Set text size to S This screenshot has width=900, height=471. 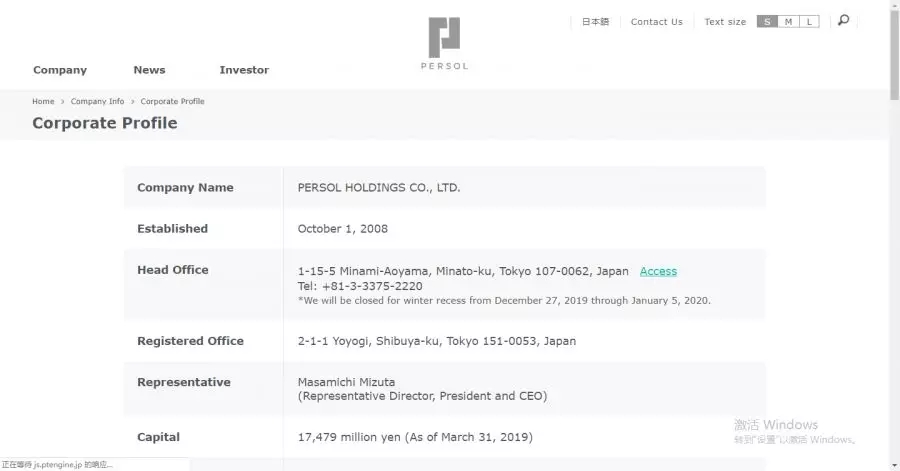pos(767,22)
